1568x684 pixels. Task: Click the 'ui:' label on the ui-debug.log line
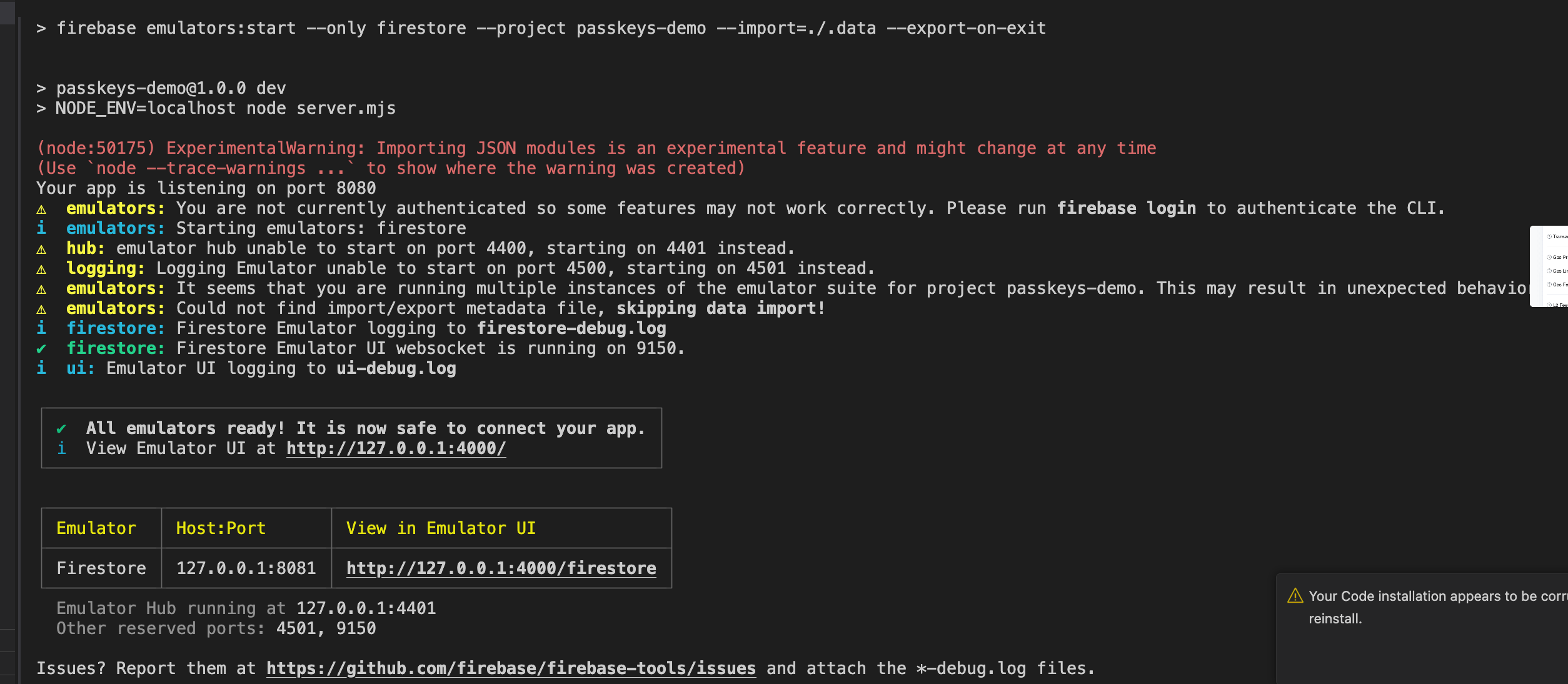81,368
